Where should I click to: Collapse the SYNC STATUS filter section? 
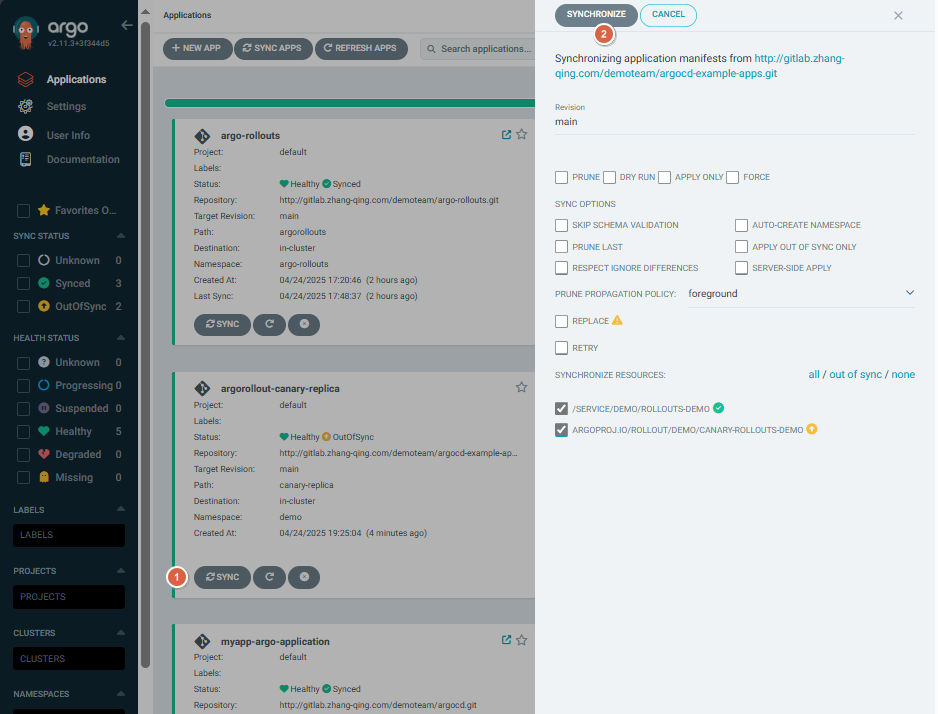pyautogui.click(x=121, y=236)
